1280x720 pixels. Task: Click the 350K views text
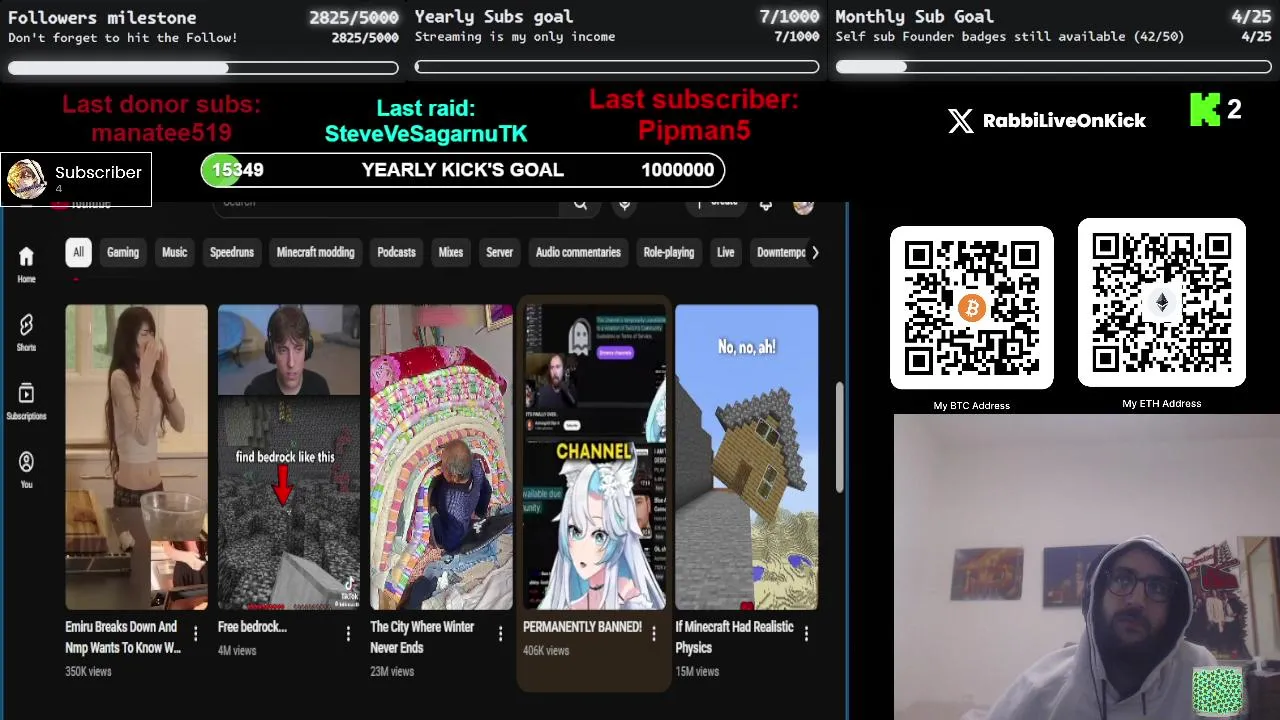(88, 671)
